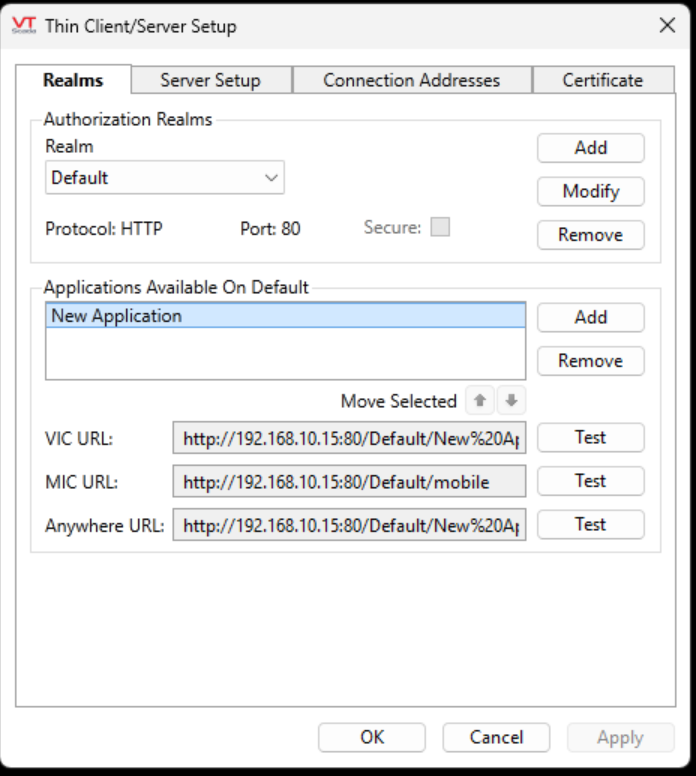This screenshot has width=696, height=776.
Task: Go to the Certificate tab
Action: point(603,81)
